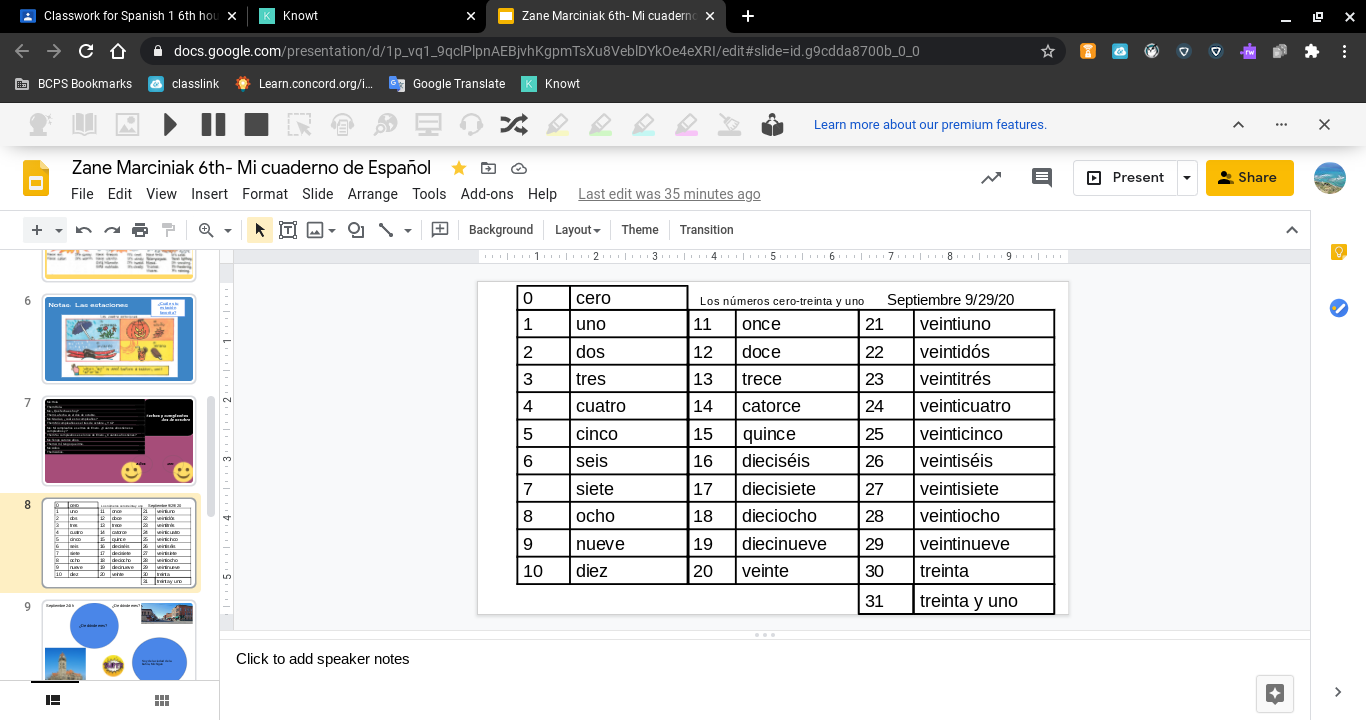Dismiss the Read&Write toolbar with X
Screen dimensions: 1366x720
(1324, 125)
